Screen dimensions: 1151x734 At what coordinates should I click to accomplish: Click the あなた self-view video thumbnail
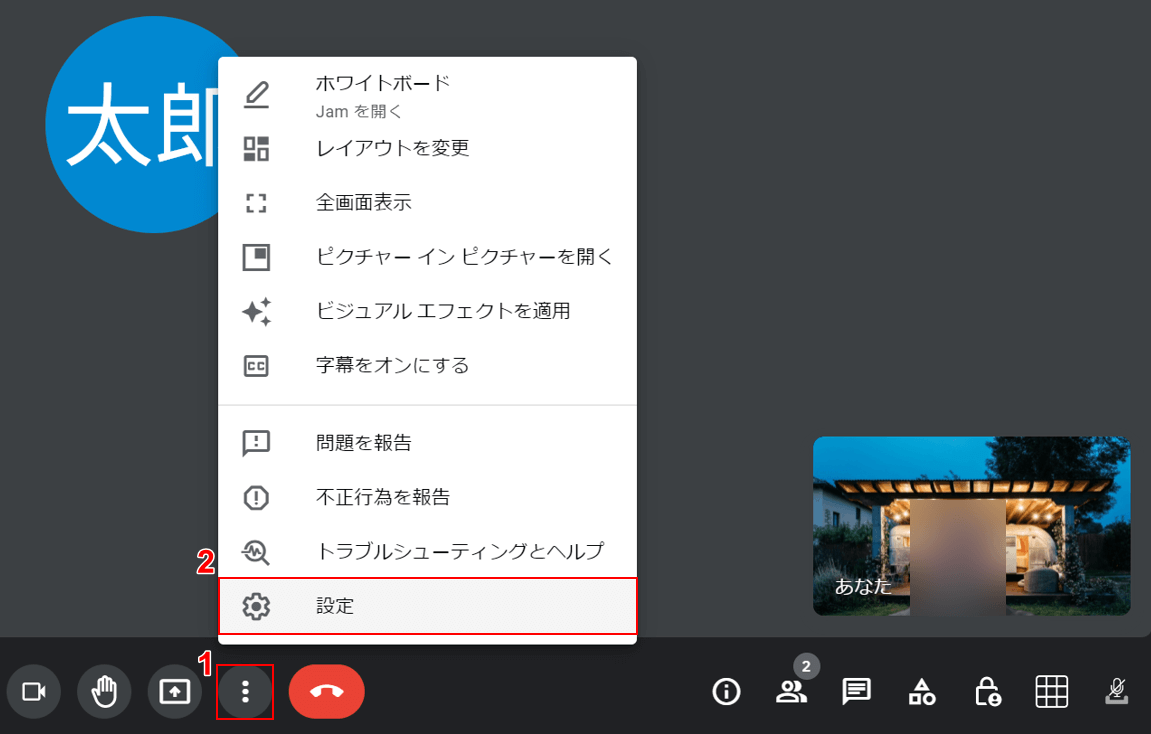point(971,526)
